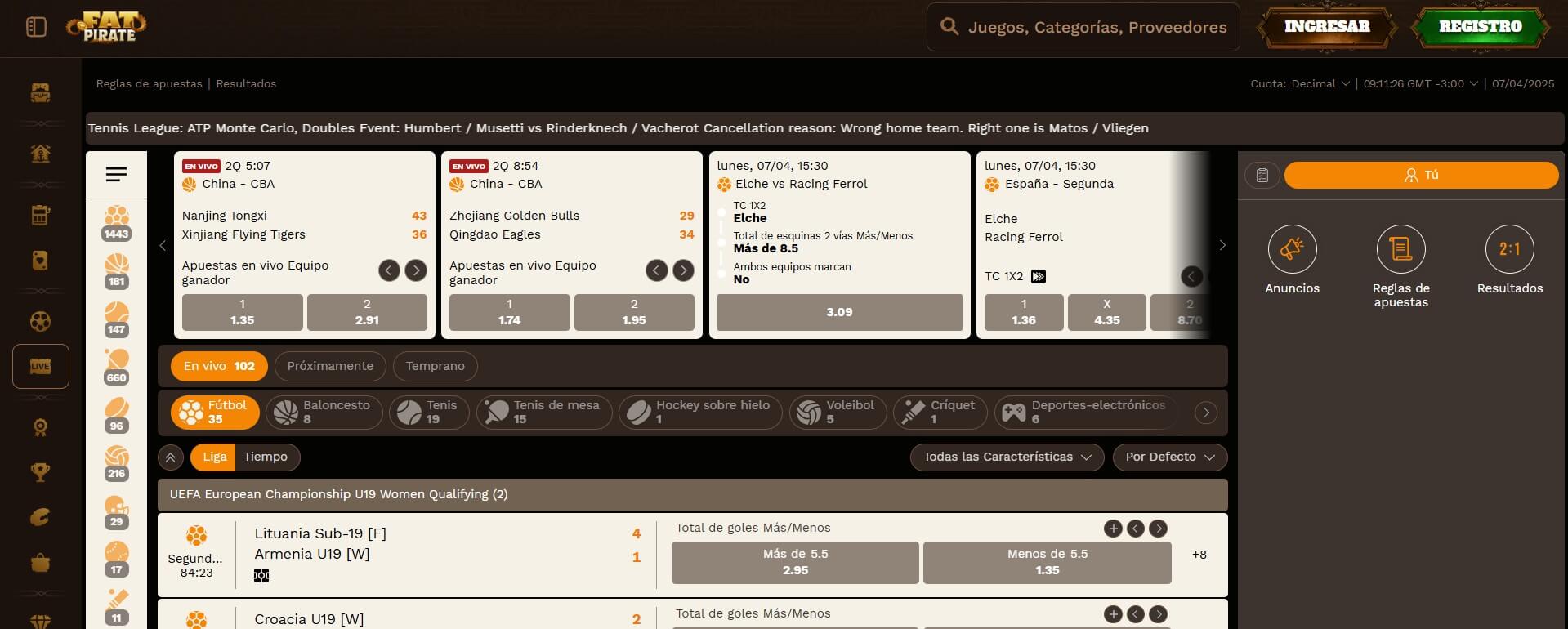Open the shopping bag sidebar icon
The width and height of the screenshot is (1568, 629).
tap(40, 563)
